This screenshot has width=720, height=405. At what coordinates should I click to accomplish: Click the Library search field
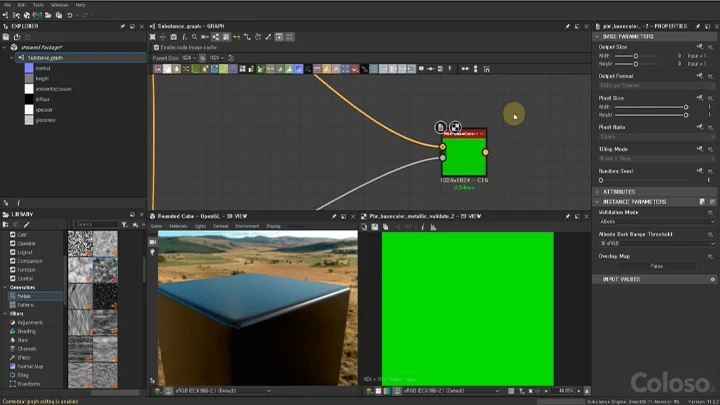[x=96, y=224]
